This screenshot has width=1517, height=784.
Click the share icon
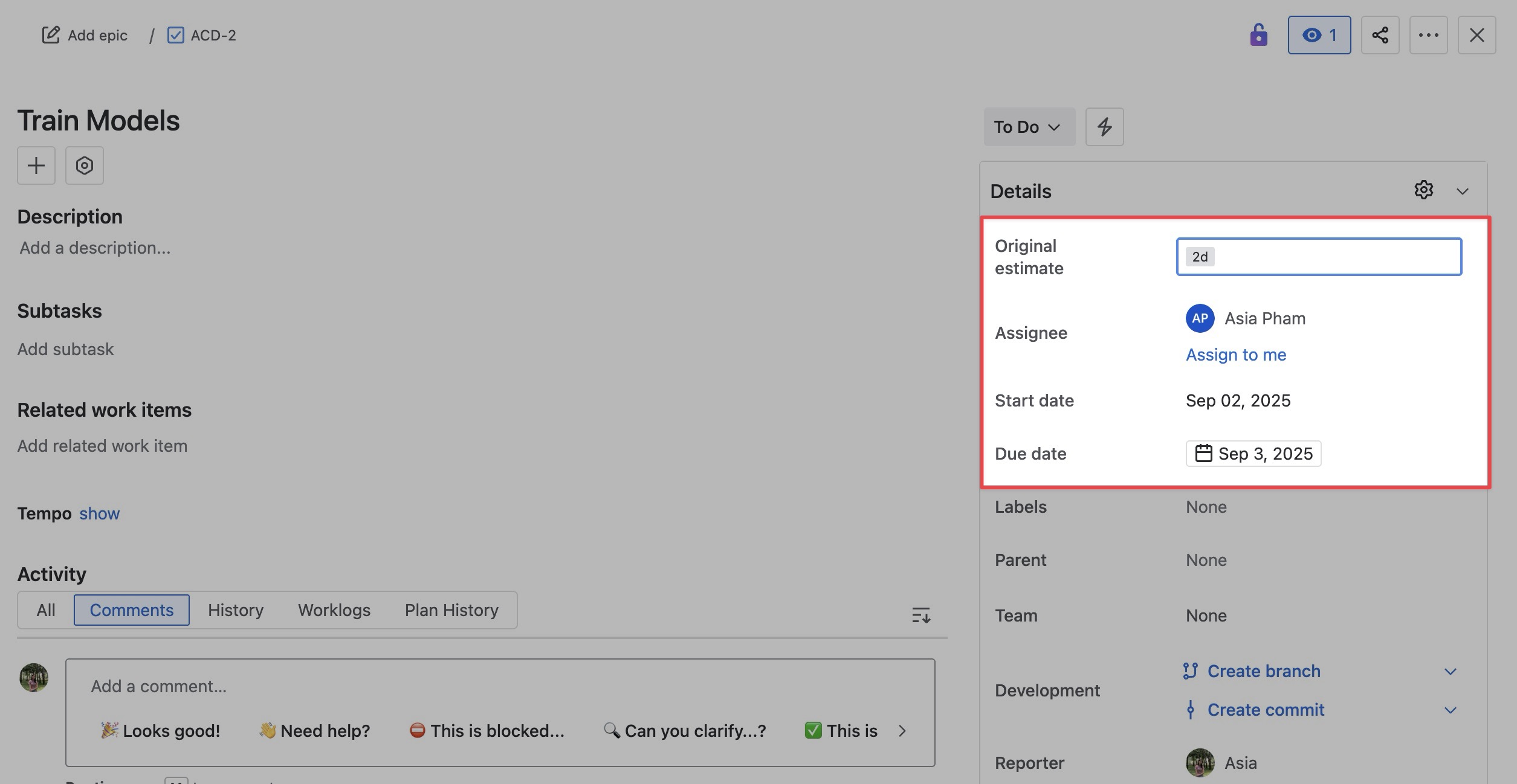point(1380,35)
